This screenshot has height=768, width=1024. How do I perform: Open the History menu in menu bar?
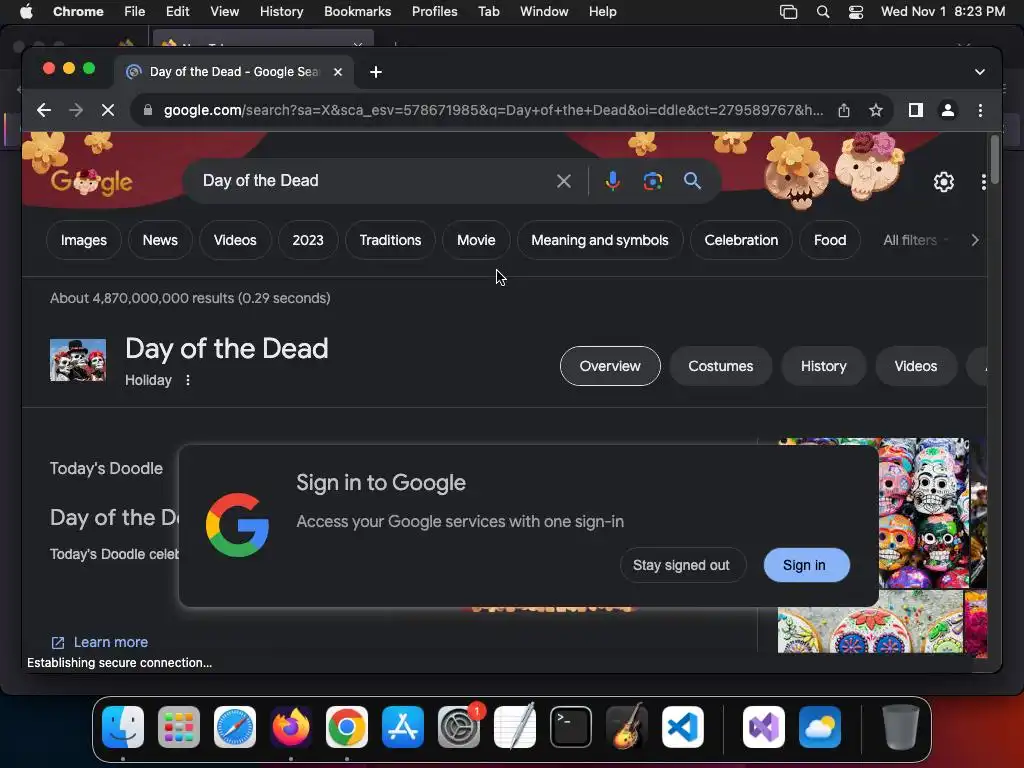[281, 12]
